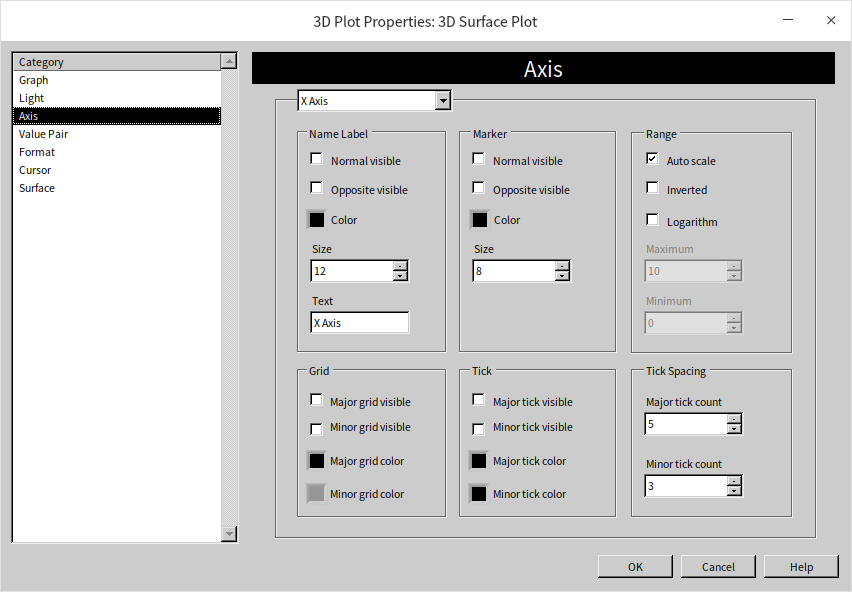Toggle Minor tick visible checkbox
The image size is (852, 592).
(x=479, y=428)
